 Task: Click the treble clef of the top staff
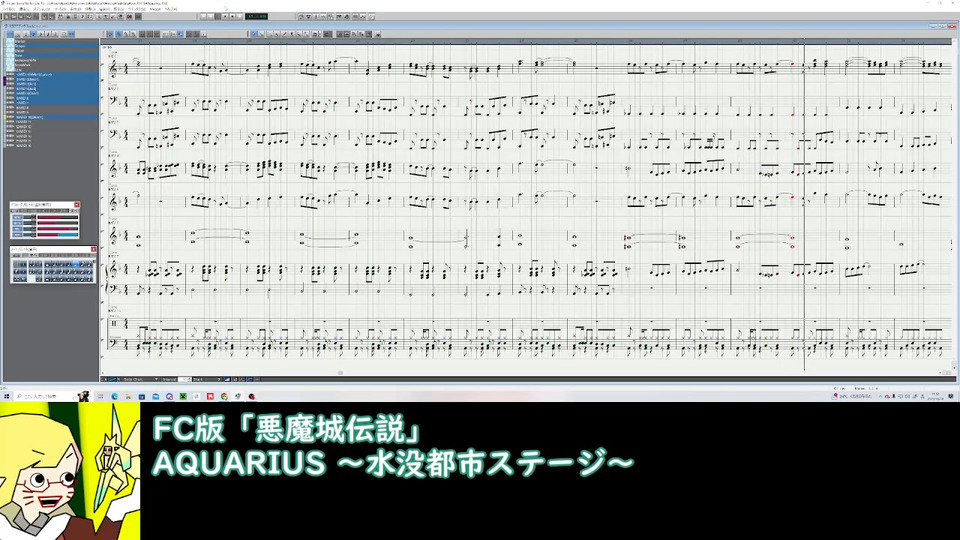113,69
